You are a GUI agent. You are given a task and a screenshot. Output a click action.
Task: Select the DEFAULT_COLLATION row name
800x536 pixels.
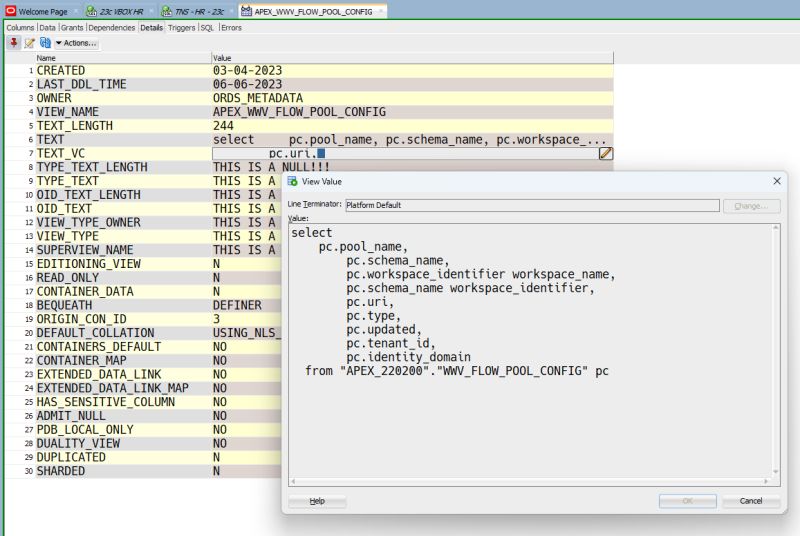pos(95,333)
